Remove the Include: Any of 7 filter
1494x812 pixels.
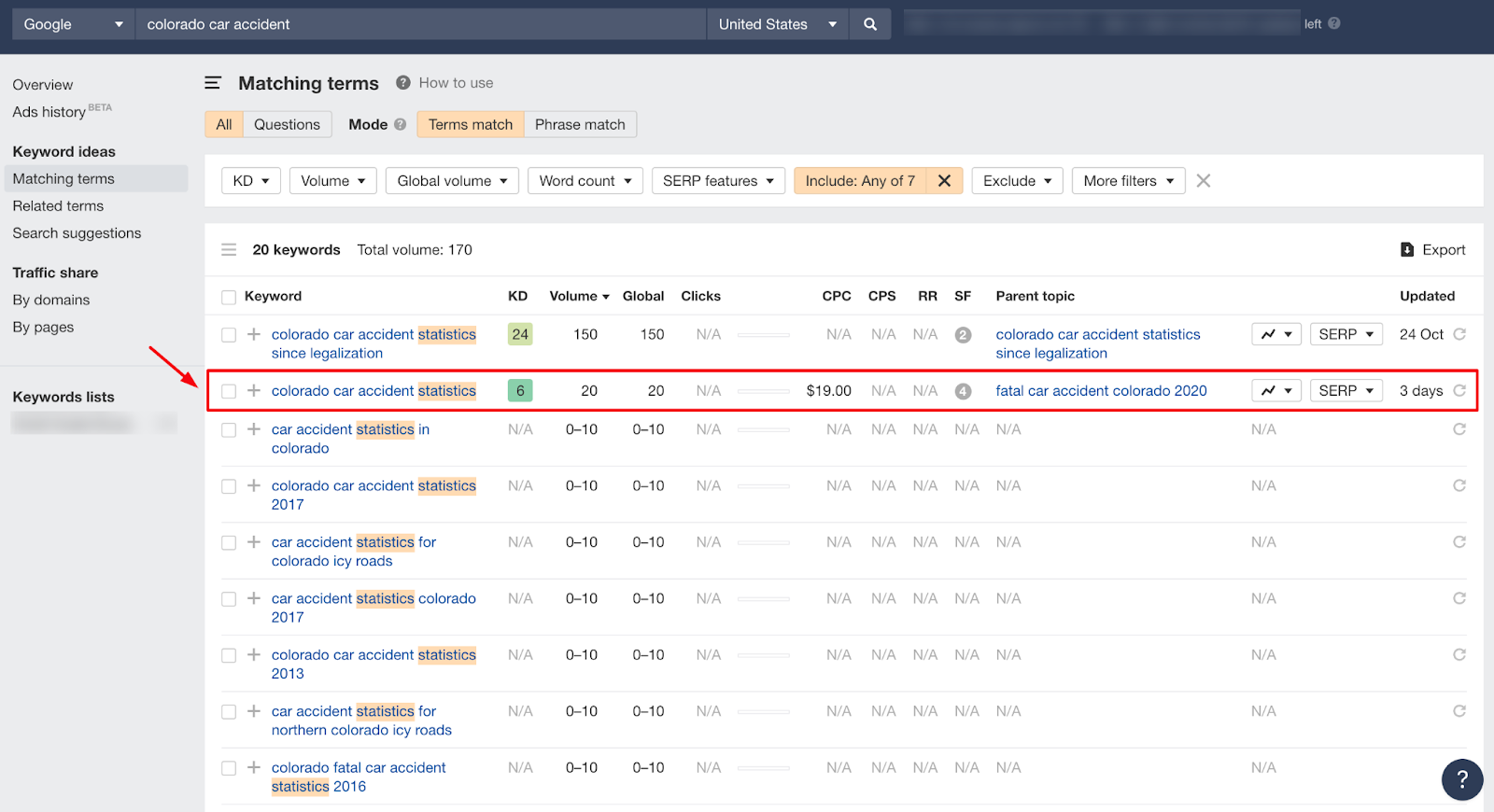coord(944,181)
